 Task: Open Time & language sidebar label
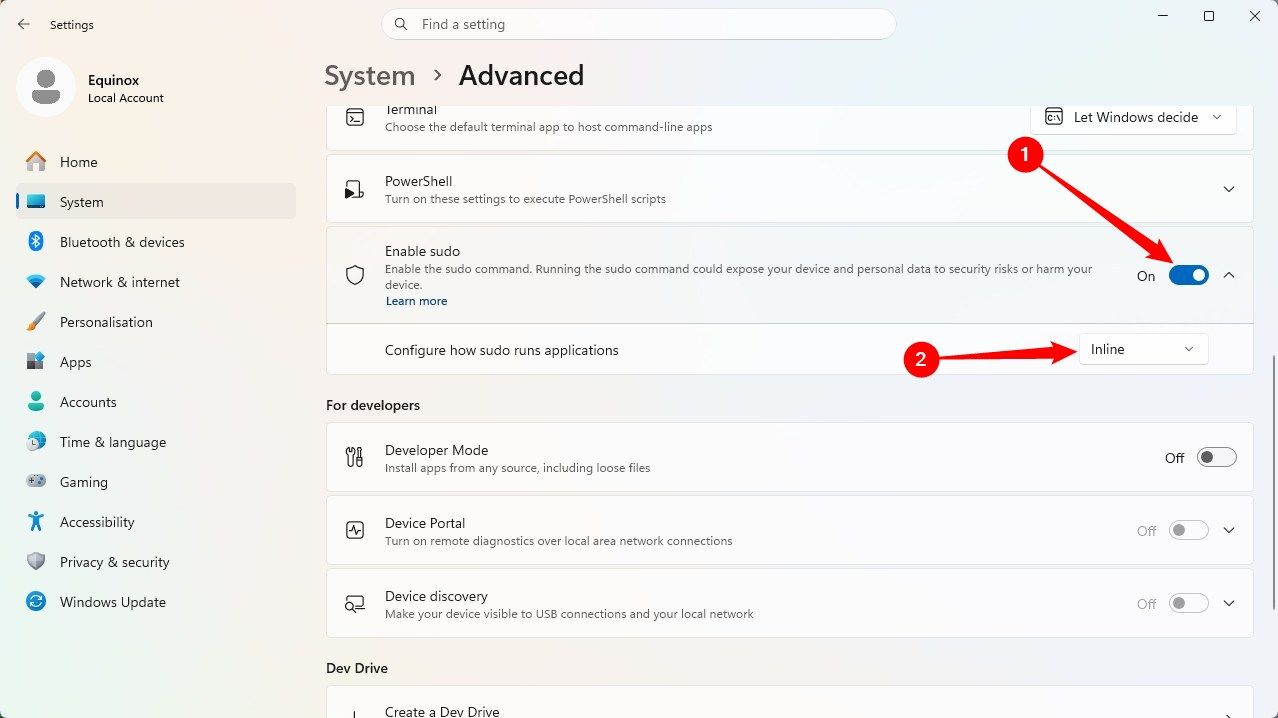pyautogui.click(x=113, y=442)
